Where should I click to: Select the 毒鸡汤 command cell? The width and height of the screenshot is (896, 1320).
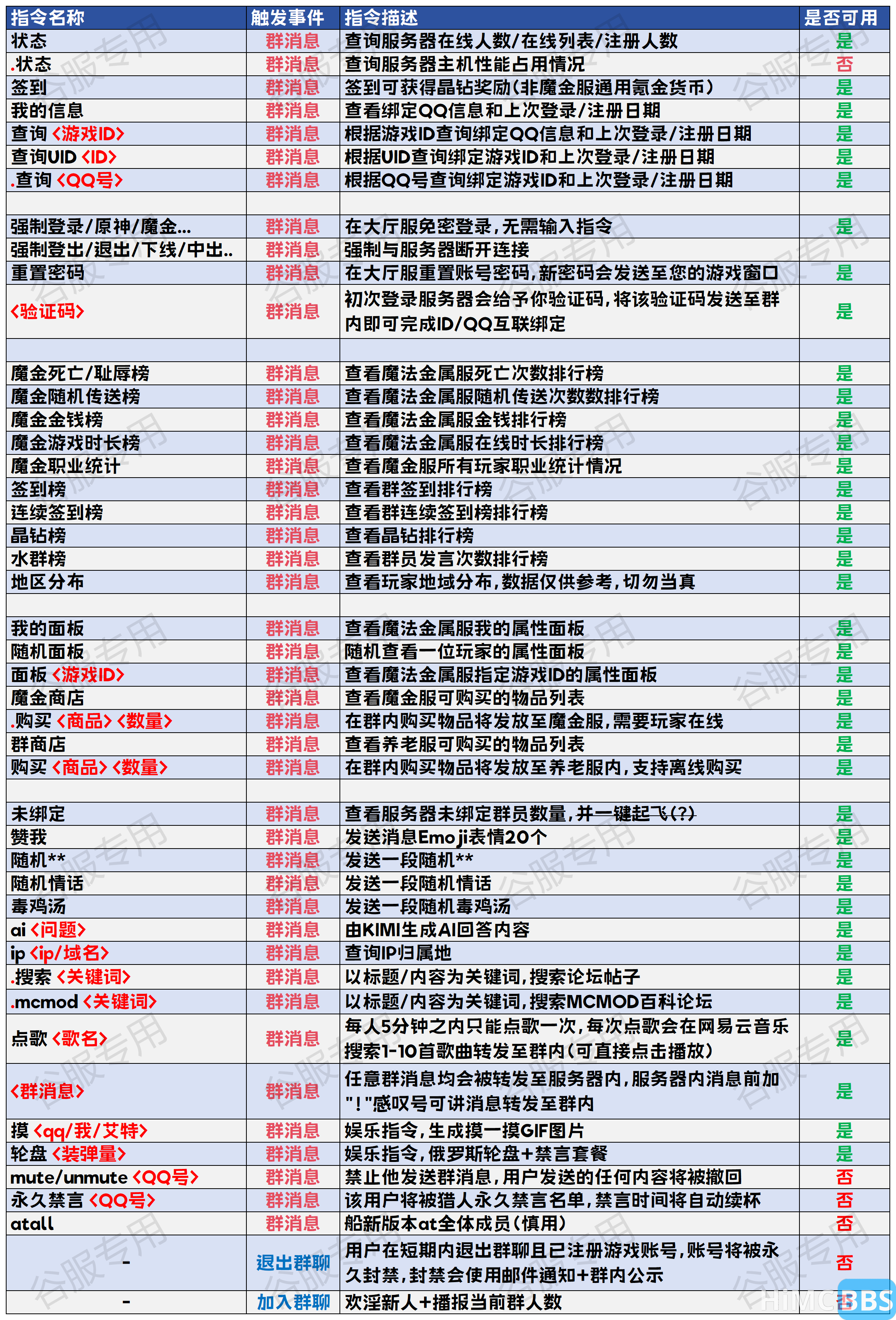pos(126,907)
